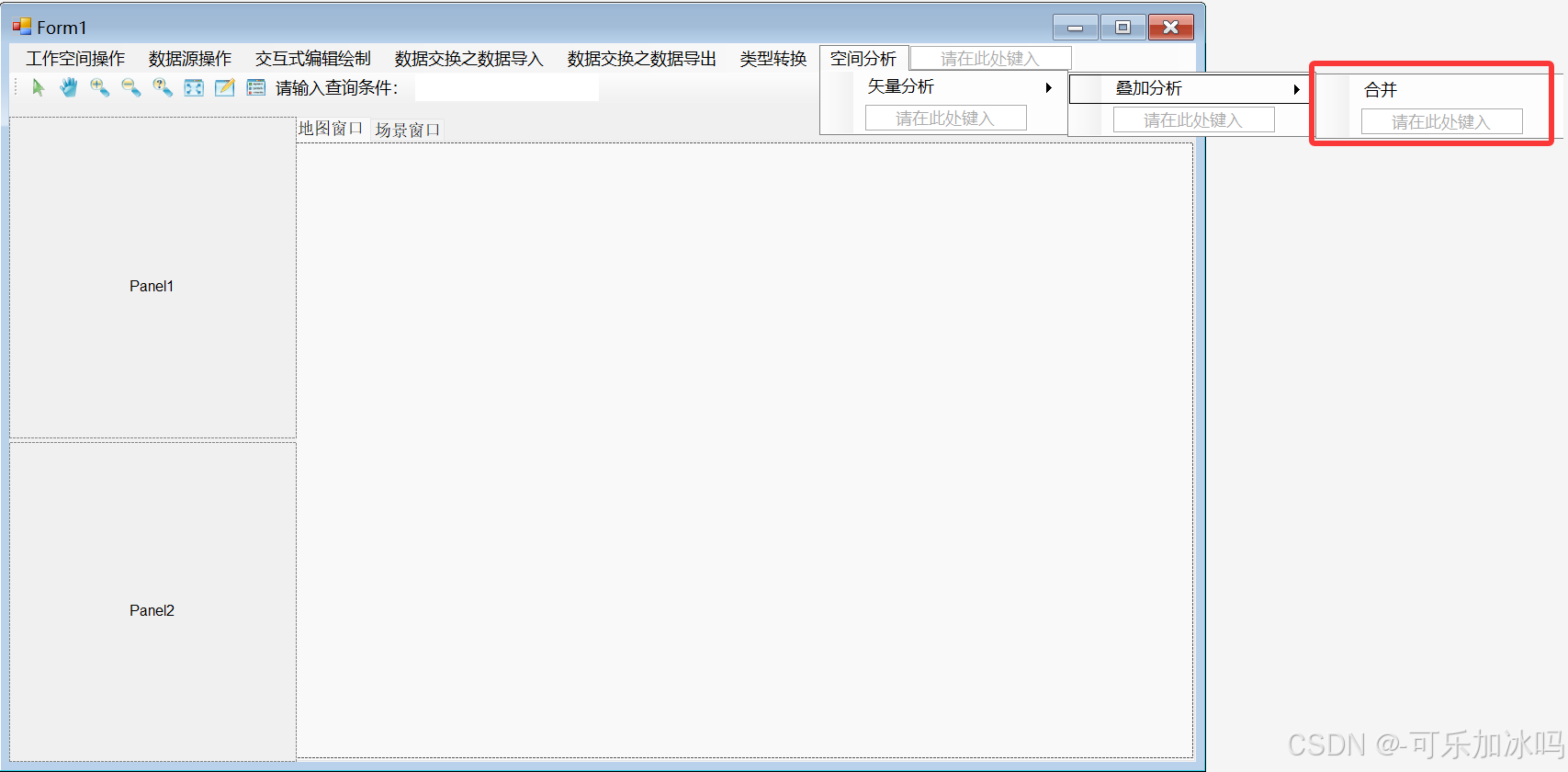This screenshot has height=772, width=1568.
Task: Expand the arrow beside 叠加分析
Action: 1296,89
